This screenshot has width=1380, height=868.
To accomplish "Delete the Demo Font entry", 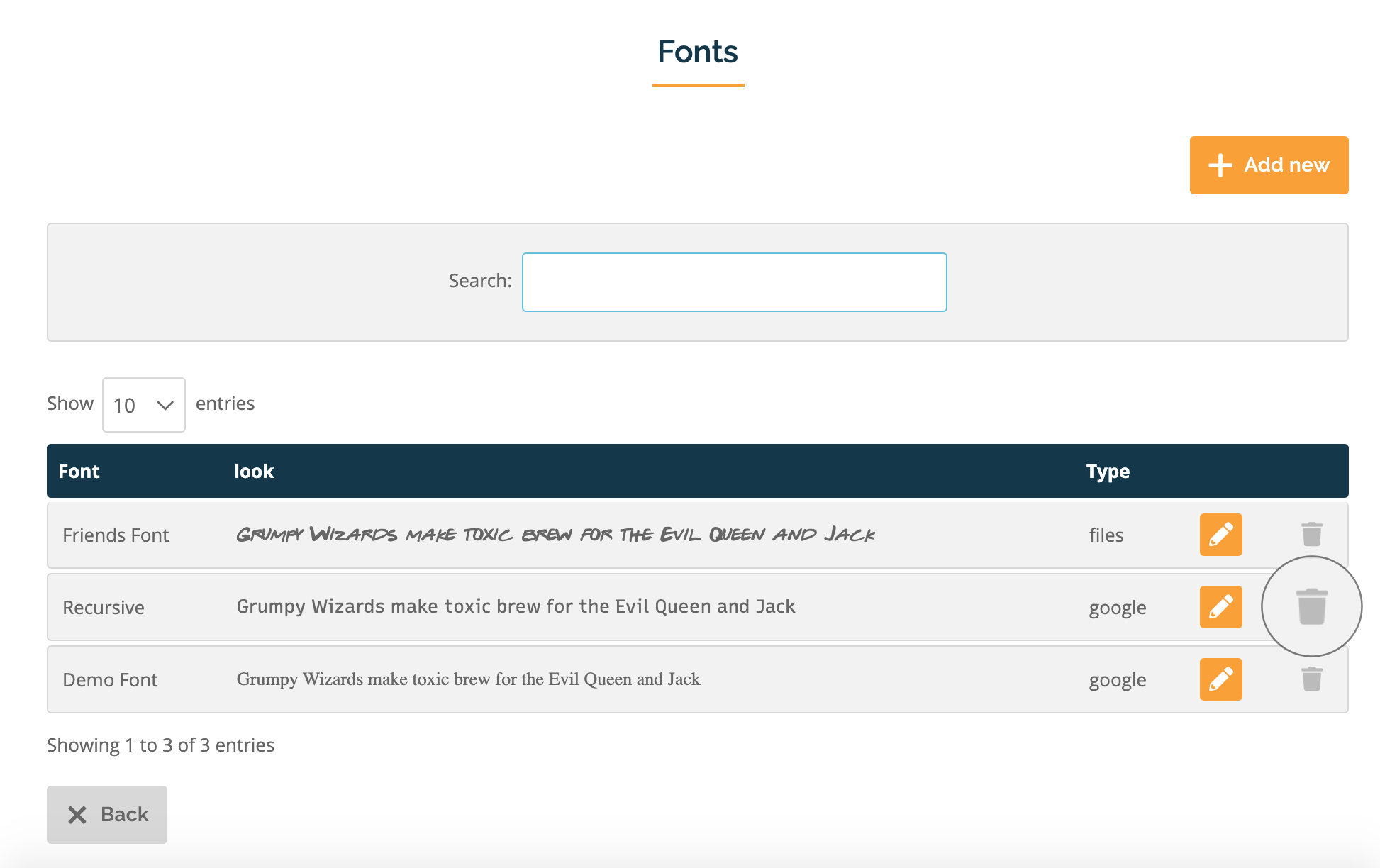I will [1312, 679].
